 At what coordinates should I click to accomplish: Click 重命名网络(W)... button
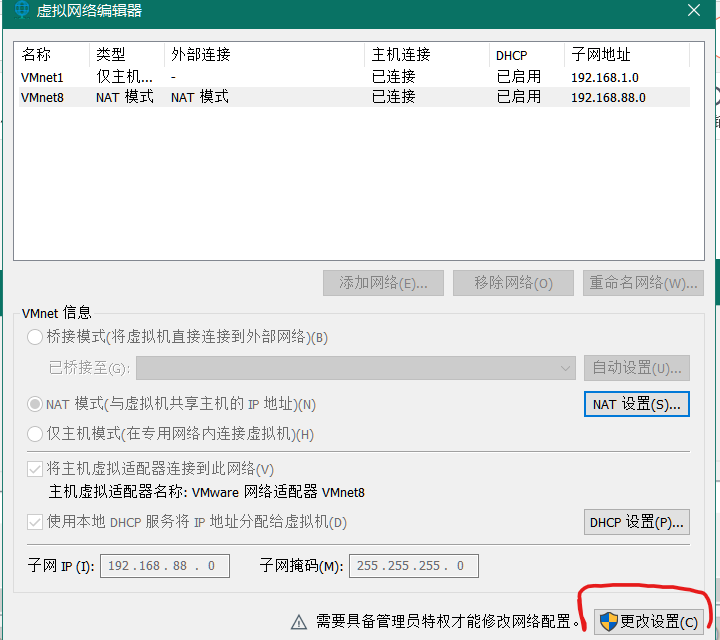tap(643, 283)
